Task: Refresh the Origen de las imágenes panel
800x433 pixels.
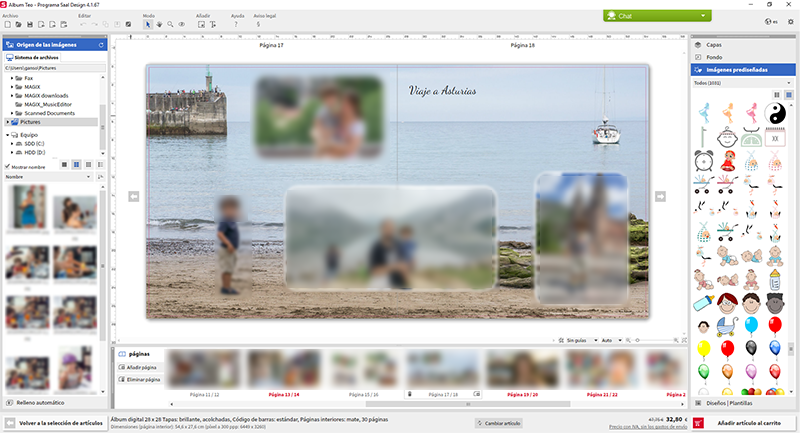Action: [x=101, y=45]
